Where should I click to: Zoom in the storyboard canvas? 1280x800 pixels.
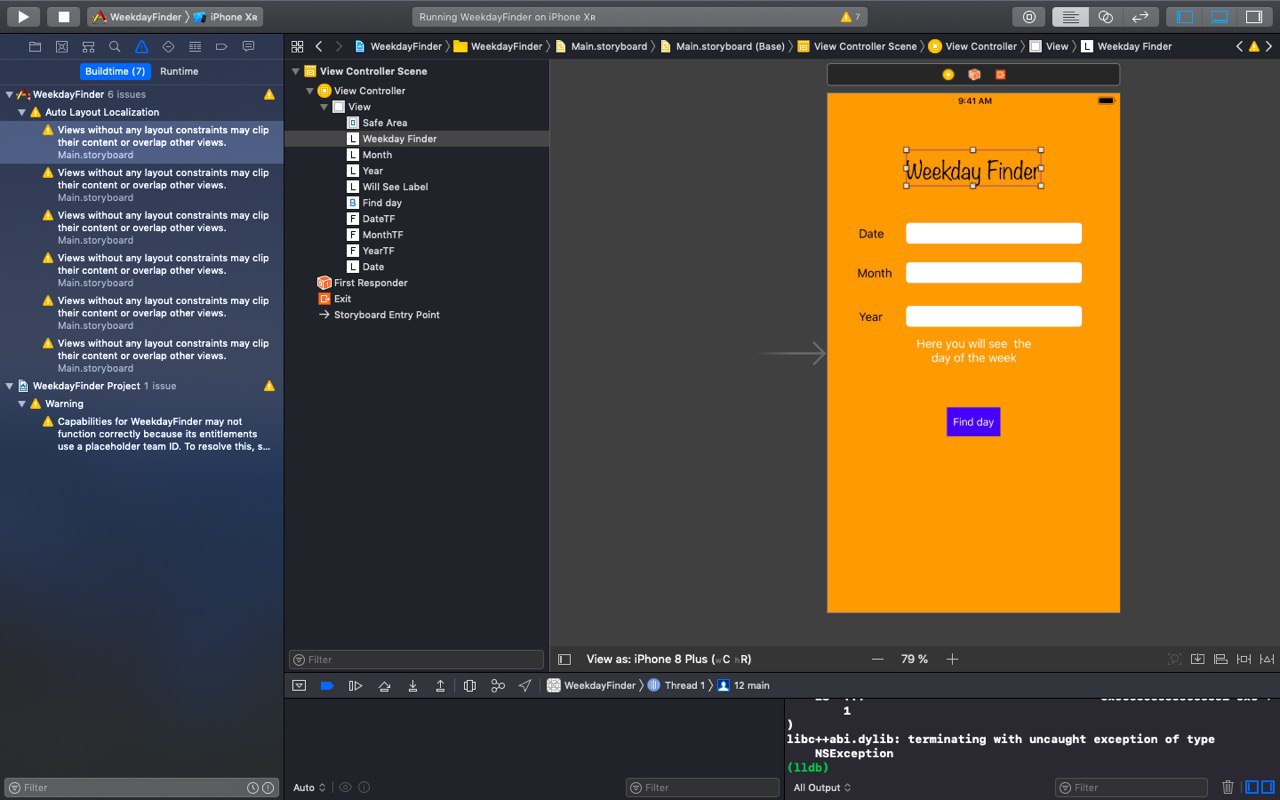[x=952, y=659]
